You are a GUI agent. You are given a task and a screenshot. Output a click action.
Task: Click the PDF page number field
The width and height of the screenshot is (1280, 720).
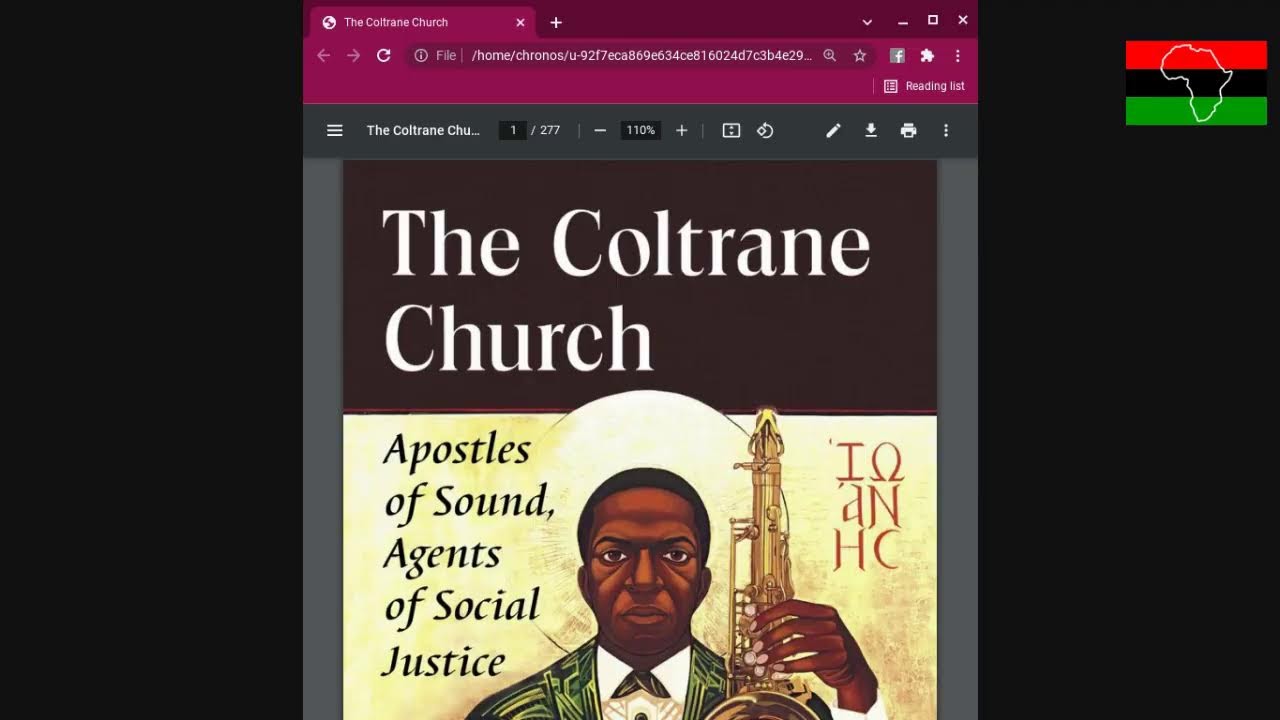(513, 130)
